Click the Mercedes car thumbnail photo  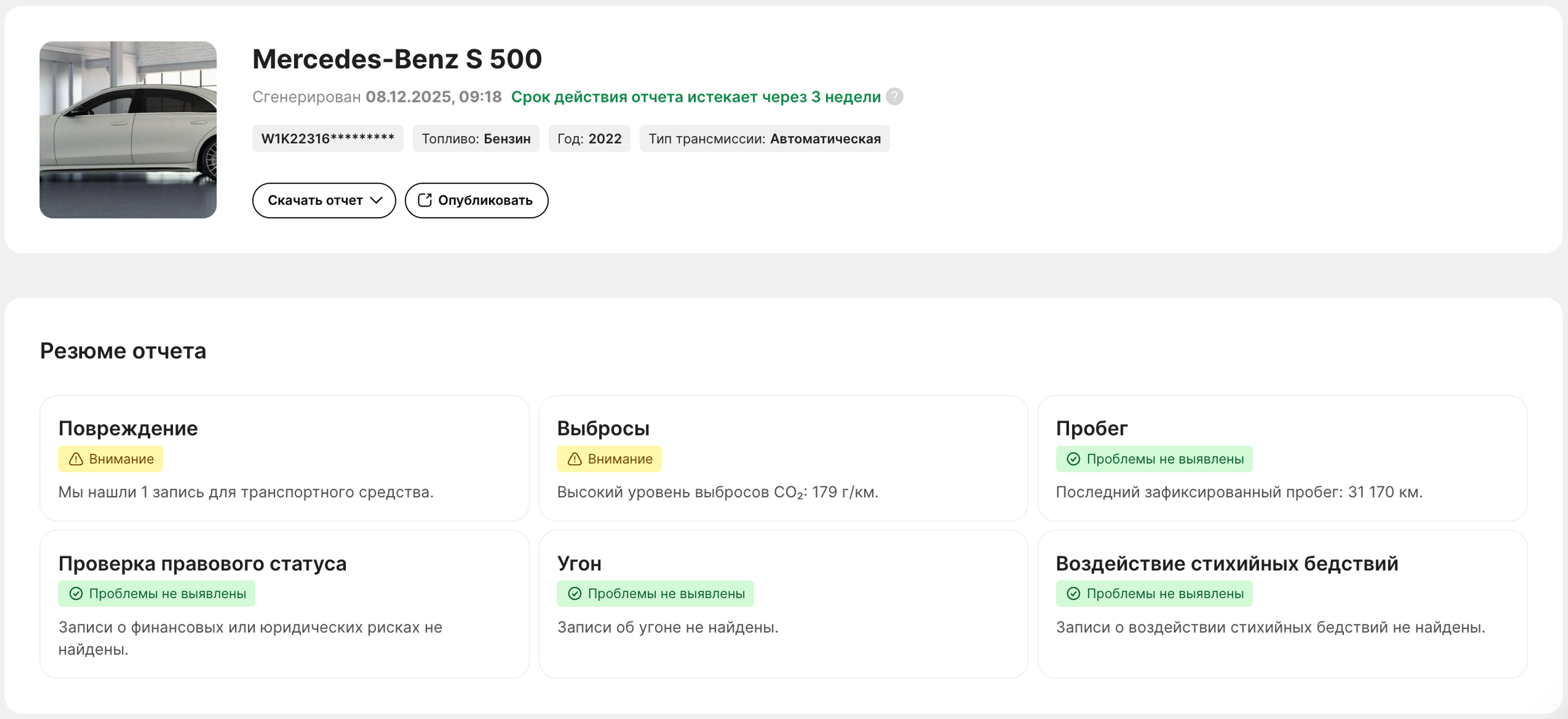128,130
